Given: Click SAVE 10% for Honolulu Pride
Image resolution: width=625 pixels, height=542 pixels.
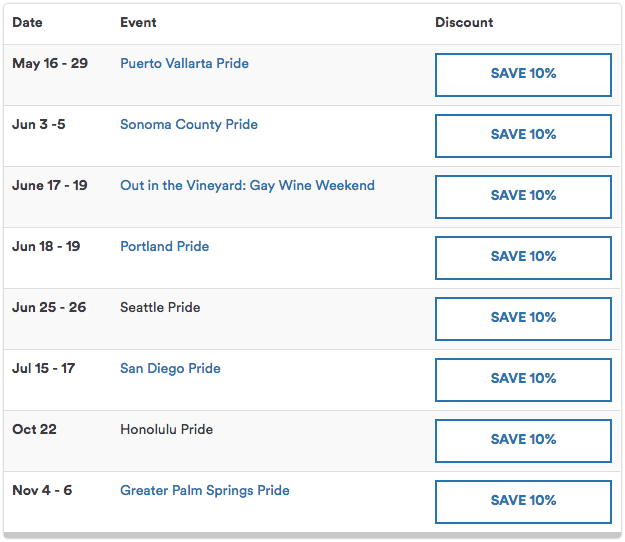Looking at the screenshot, I should coord(523,441).
